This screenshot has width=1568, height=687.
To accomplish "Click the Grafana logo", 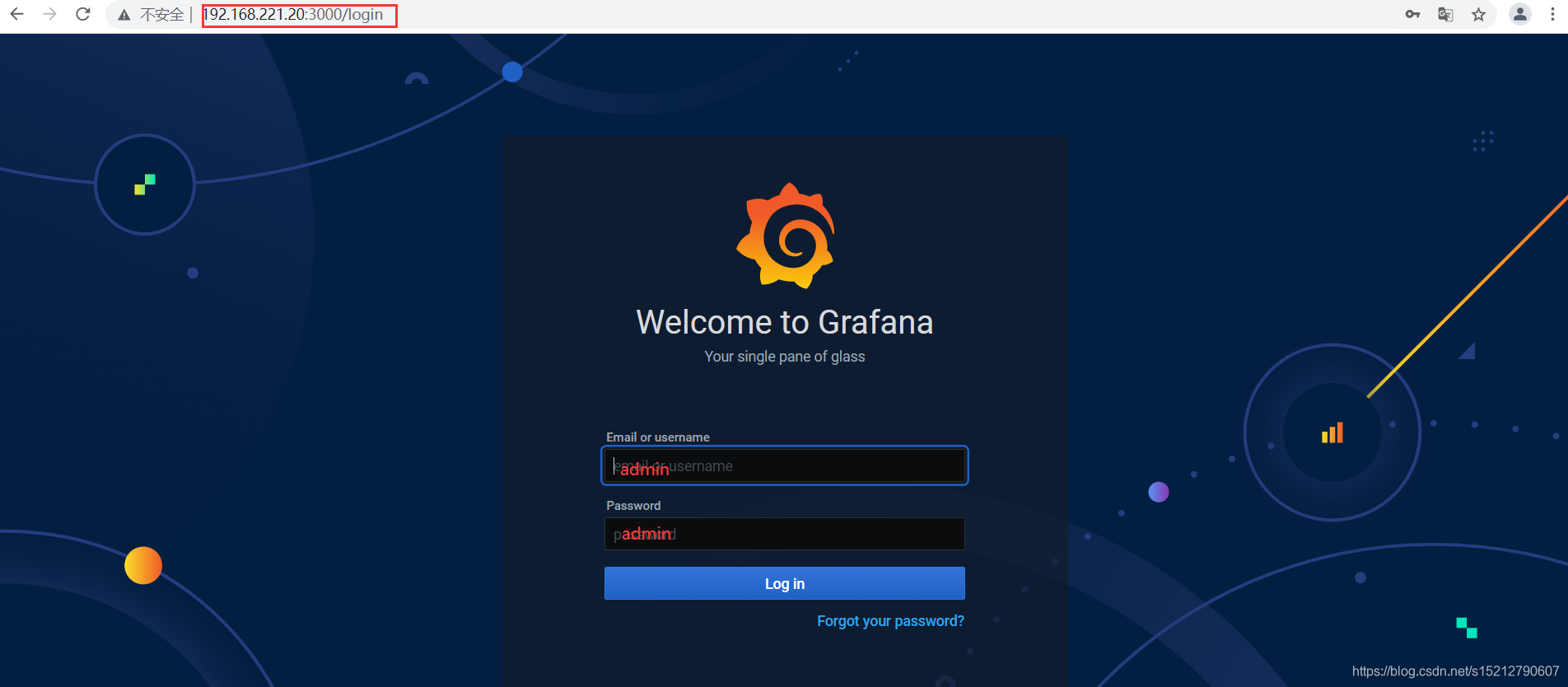I will click(x=786, y=236).
